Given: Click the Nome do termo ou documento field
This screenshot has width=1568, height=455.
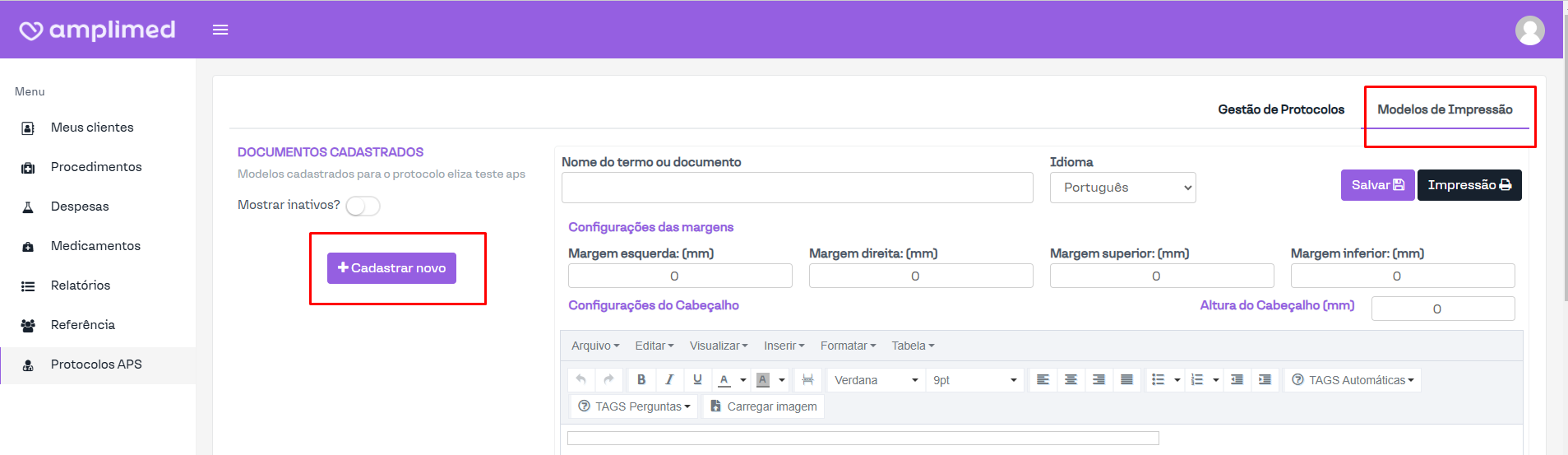Looking at the screenshot, I should 797,188.
